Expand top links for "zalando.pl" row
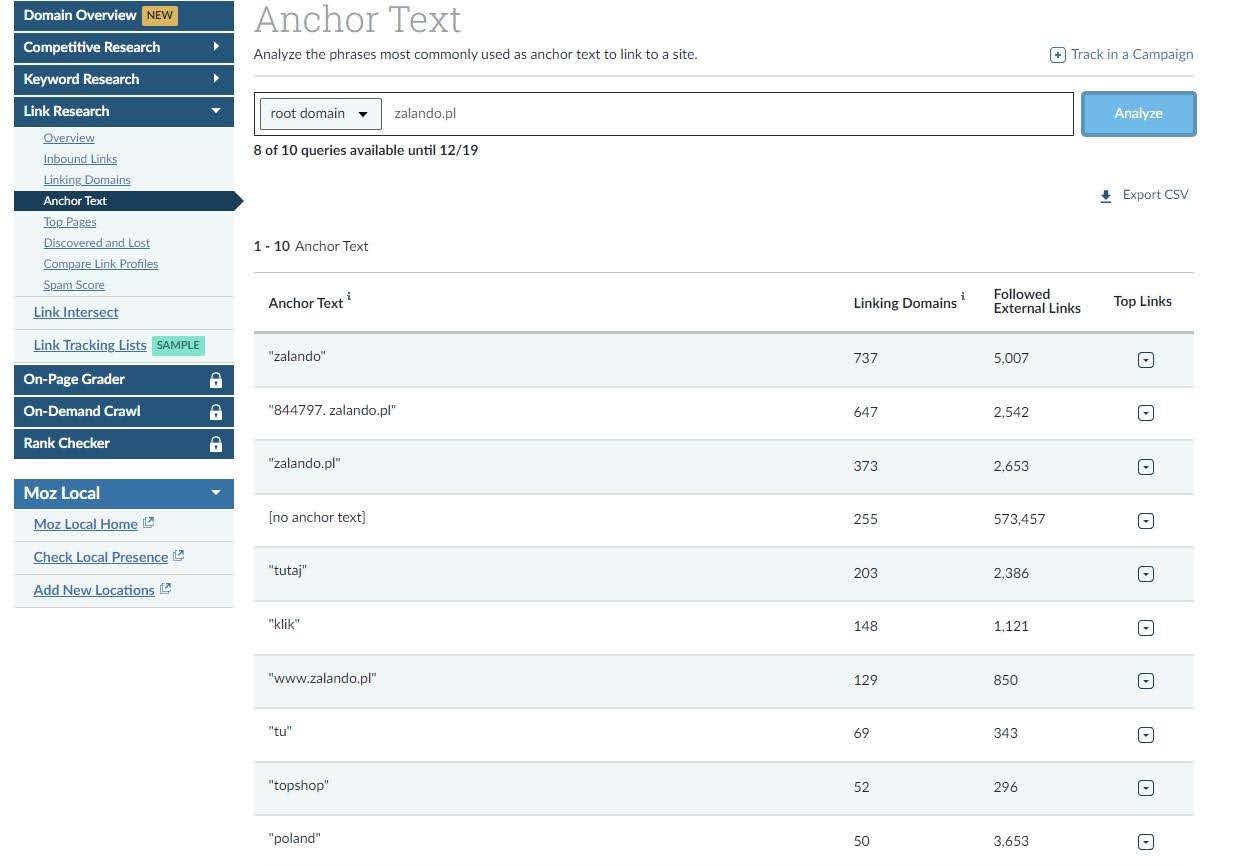The image size is (1249, 866). click(x=1146, y=467)
